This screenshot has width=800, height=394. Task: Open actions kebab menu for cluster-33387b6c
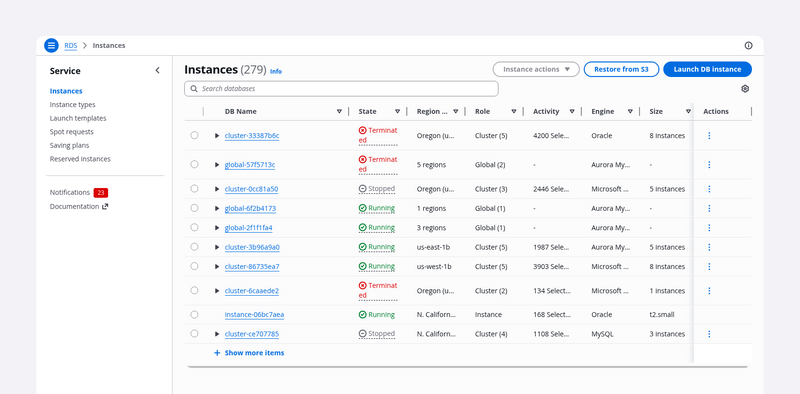click(709, 136)
